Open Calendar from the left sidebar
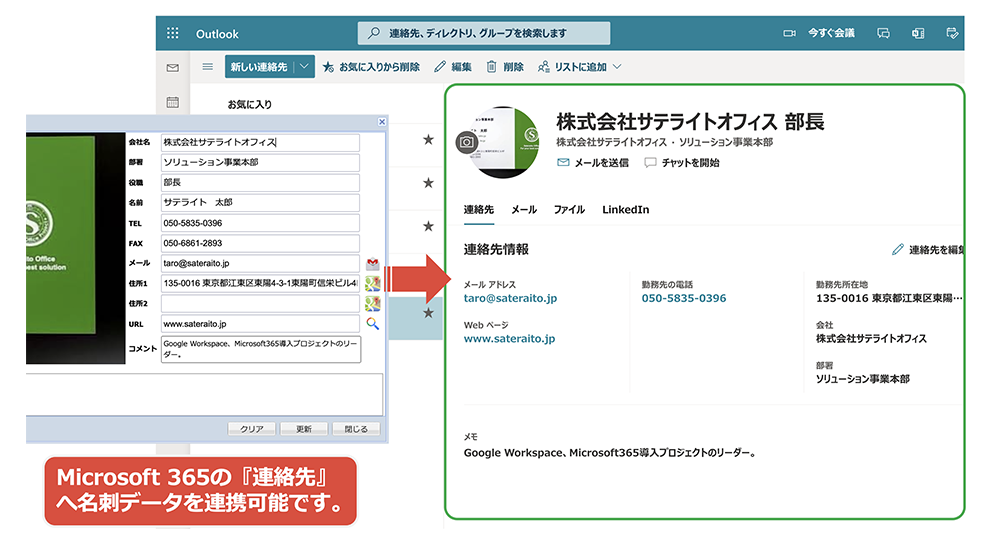Image resolution: width=1000 pixels, height=537 pixels. coord(173,102)
